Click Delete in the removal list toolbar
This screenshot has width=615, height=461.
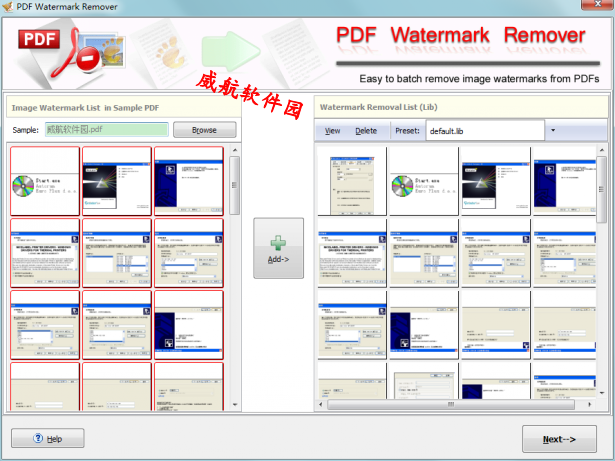(x=366, y=131)
